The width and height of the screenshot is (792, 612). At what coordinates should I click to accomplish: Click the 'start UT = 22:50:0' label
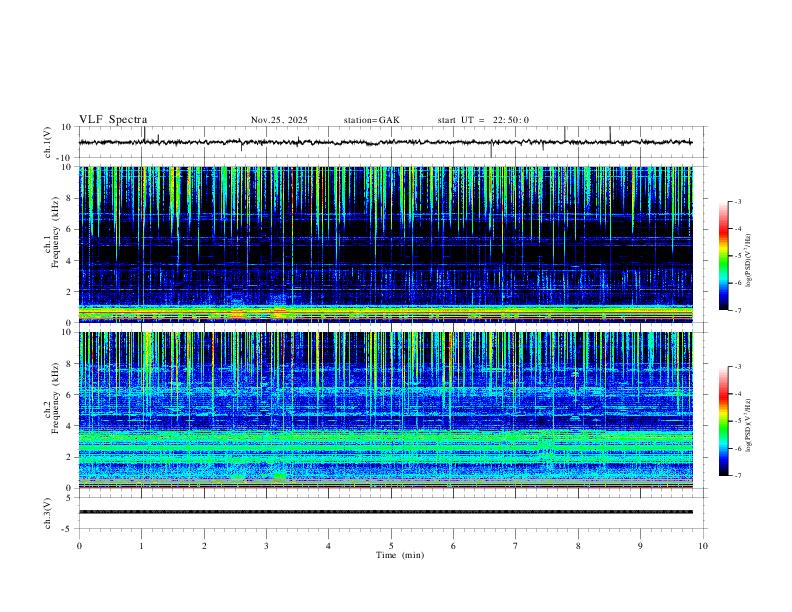point(483,120)
